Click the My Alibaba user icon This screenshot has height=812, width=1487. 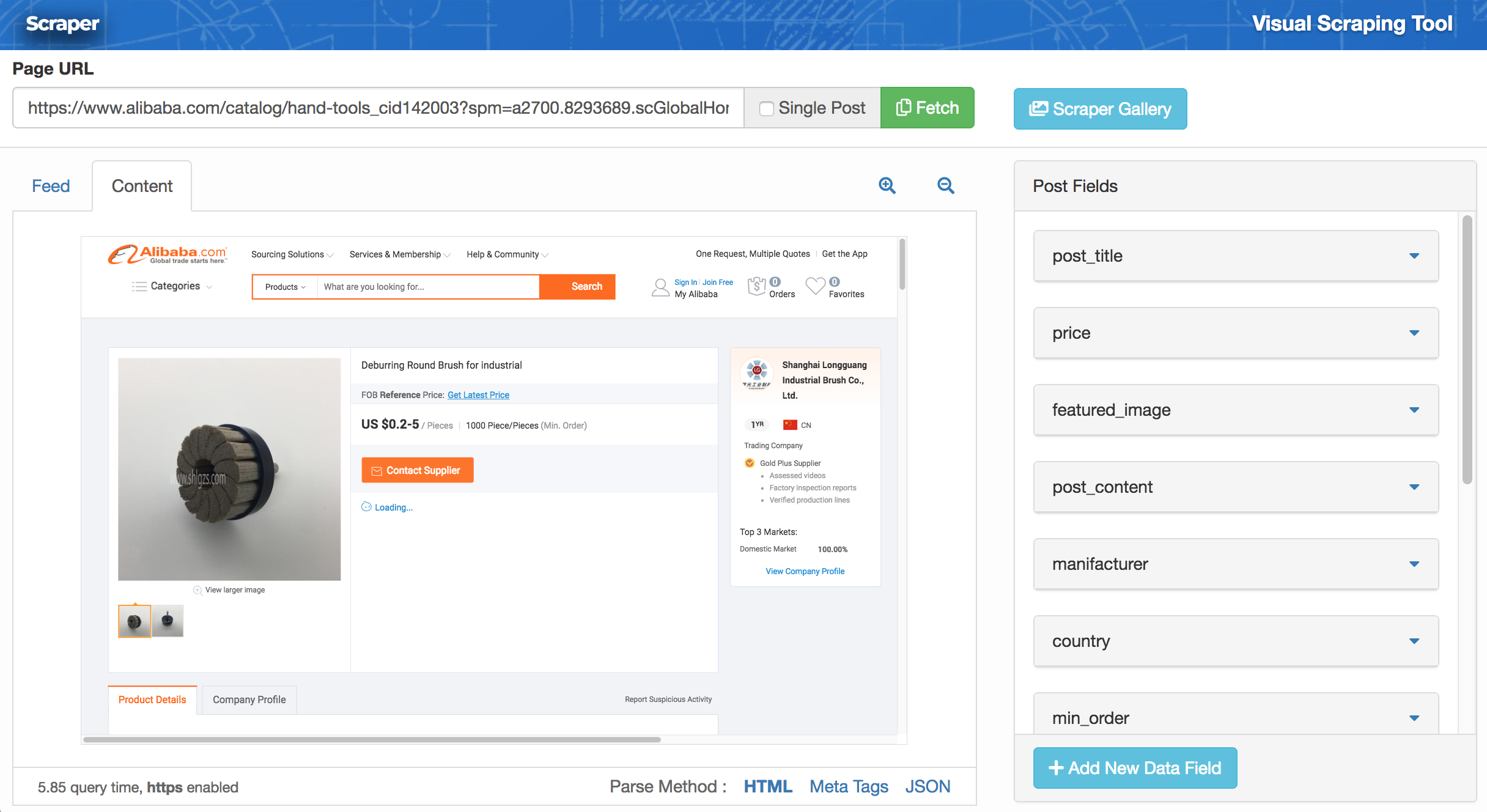click(660, 287)
